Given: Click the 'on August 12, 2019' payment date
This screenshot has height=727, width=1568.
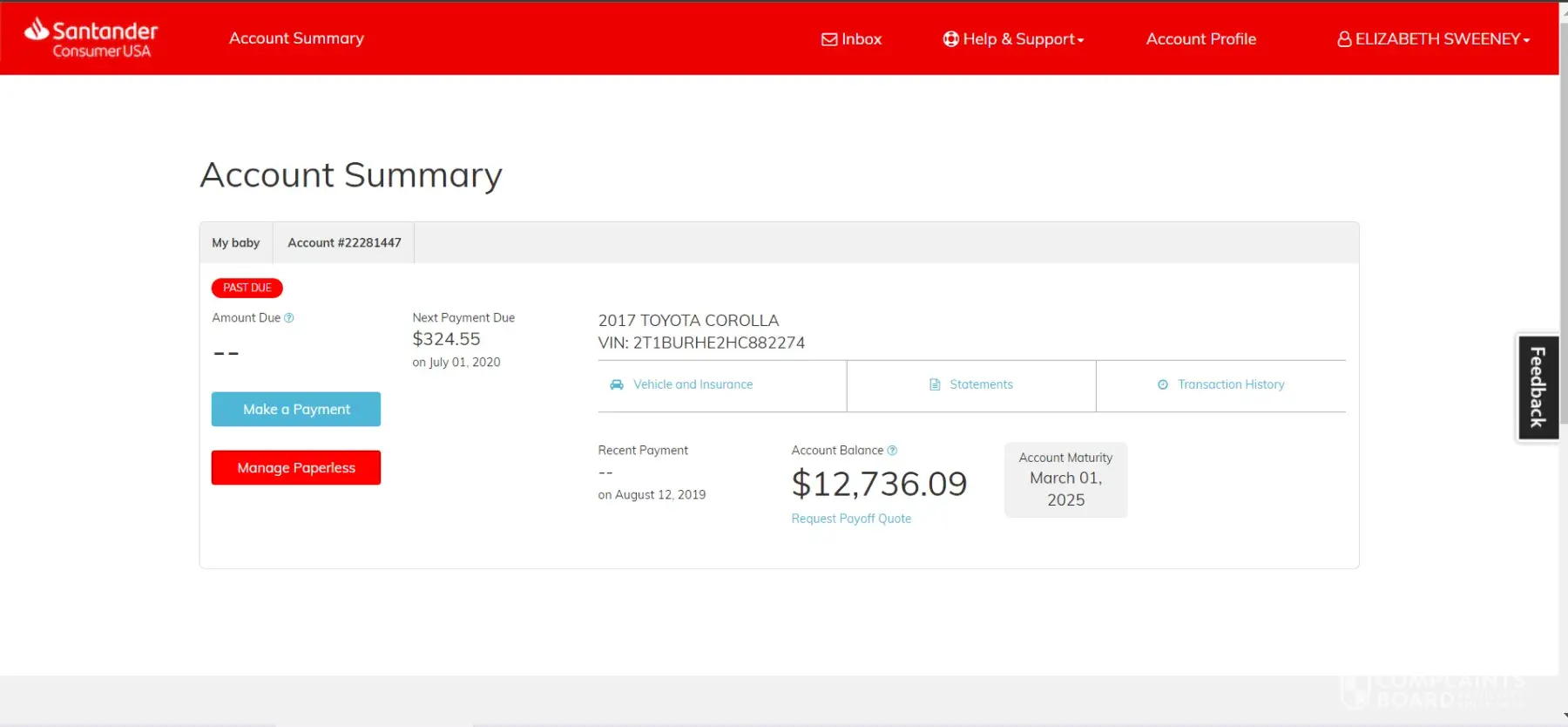Looking at the screenshot, I should [652, 495].
